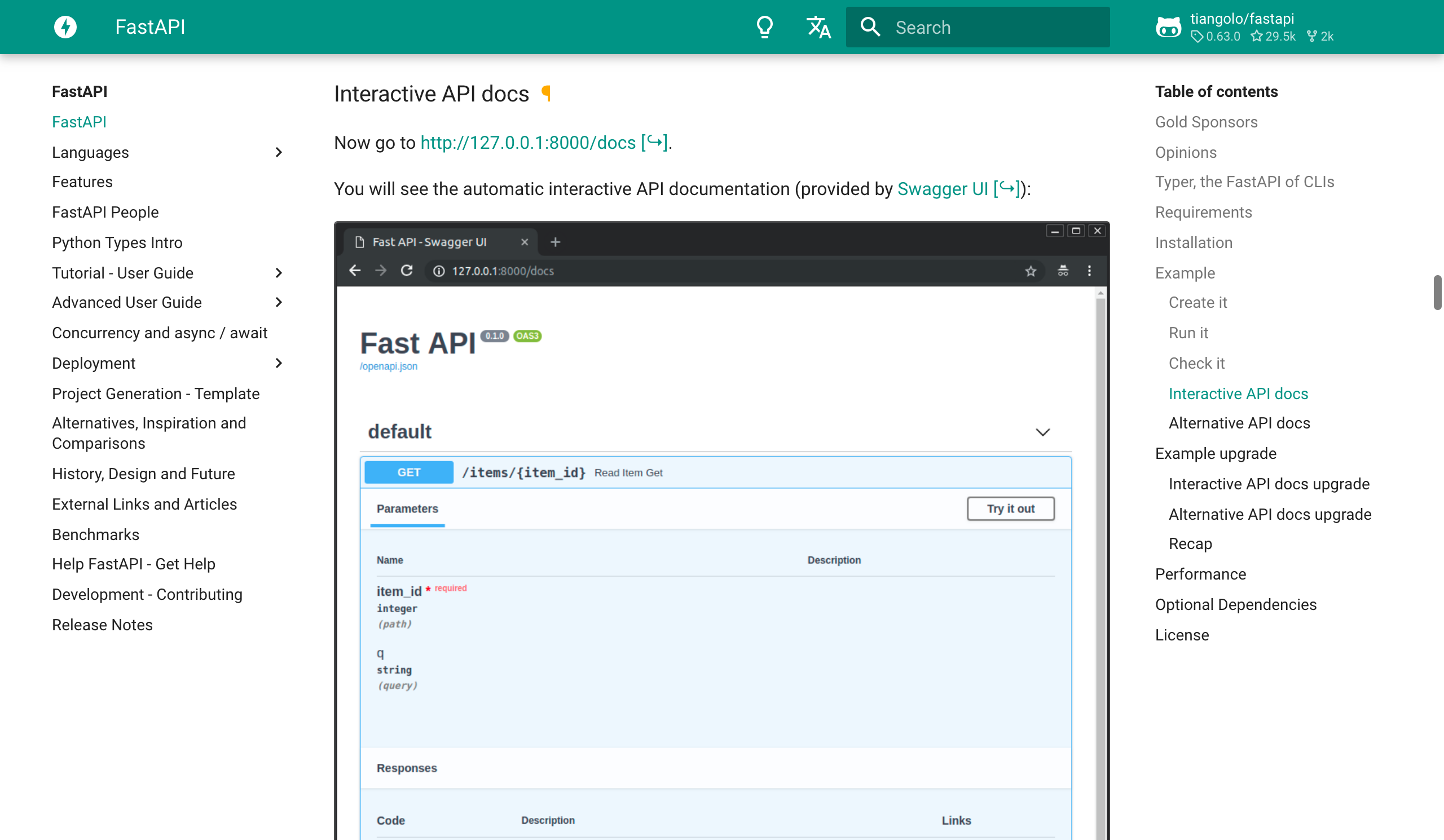Expand the Languages section chevron
1444x840 pixels.
click(279, 152)
